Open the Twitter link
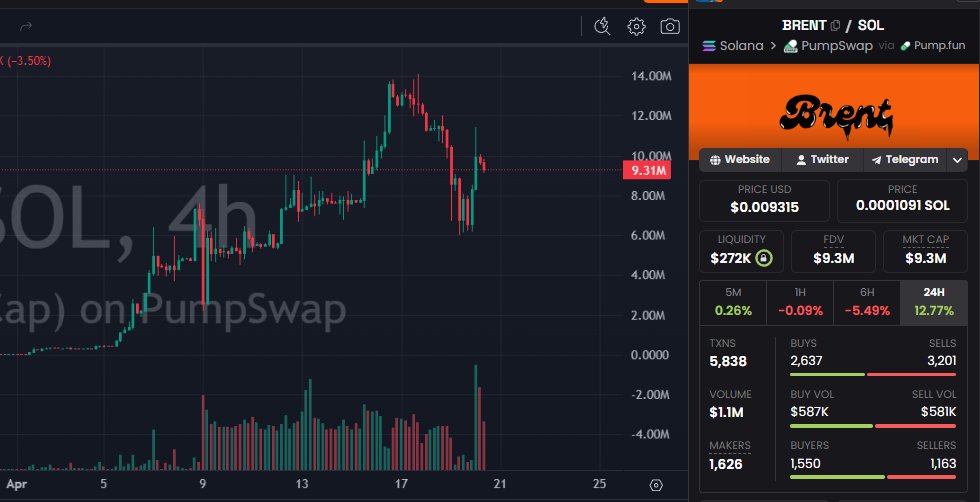The image size is (980, 502). [822, 160]
